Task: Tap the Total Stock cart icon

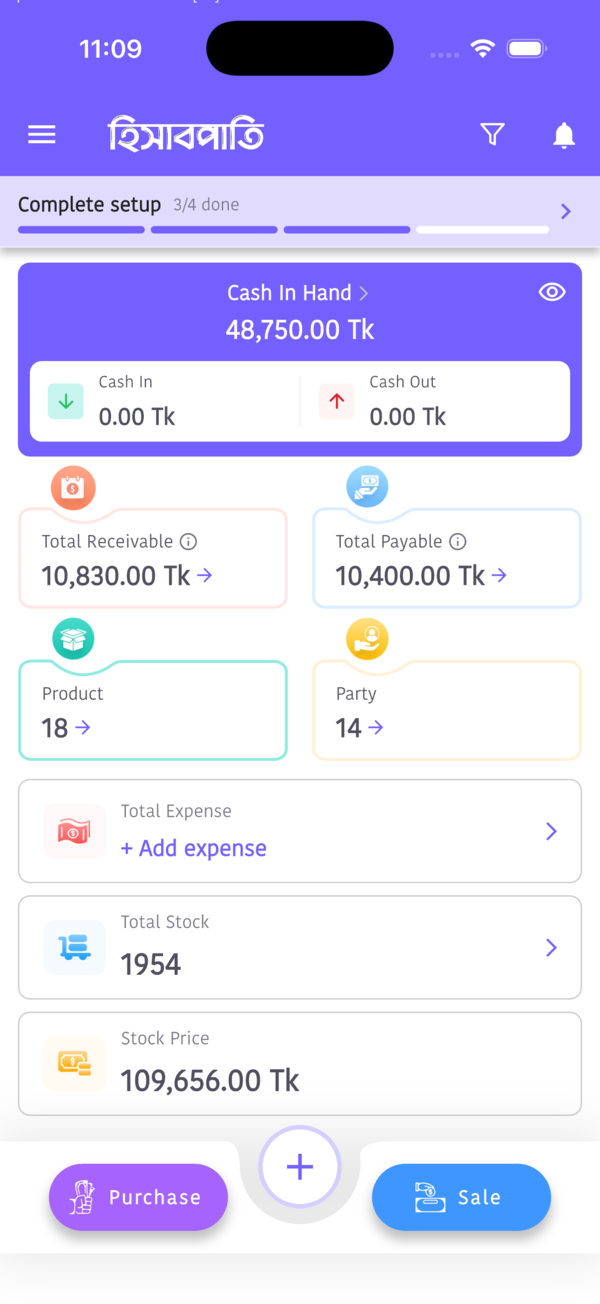Action: point(74,947)
